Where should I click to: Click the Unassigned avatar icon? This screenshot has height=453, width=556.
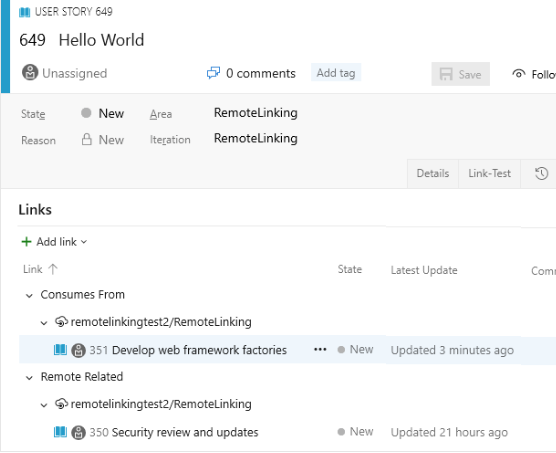pyautogui.click(x=30, y=72)
